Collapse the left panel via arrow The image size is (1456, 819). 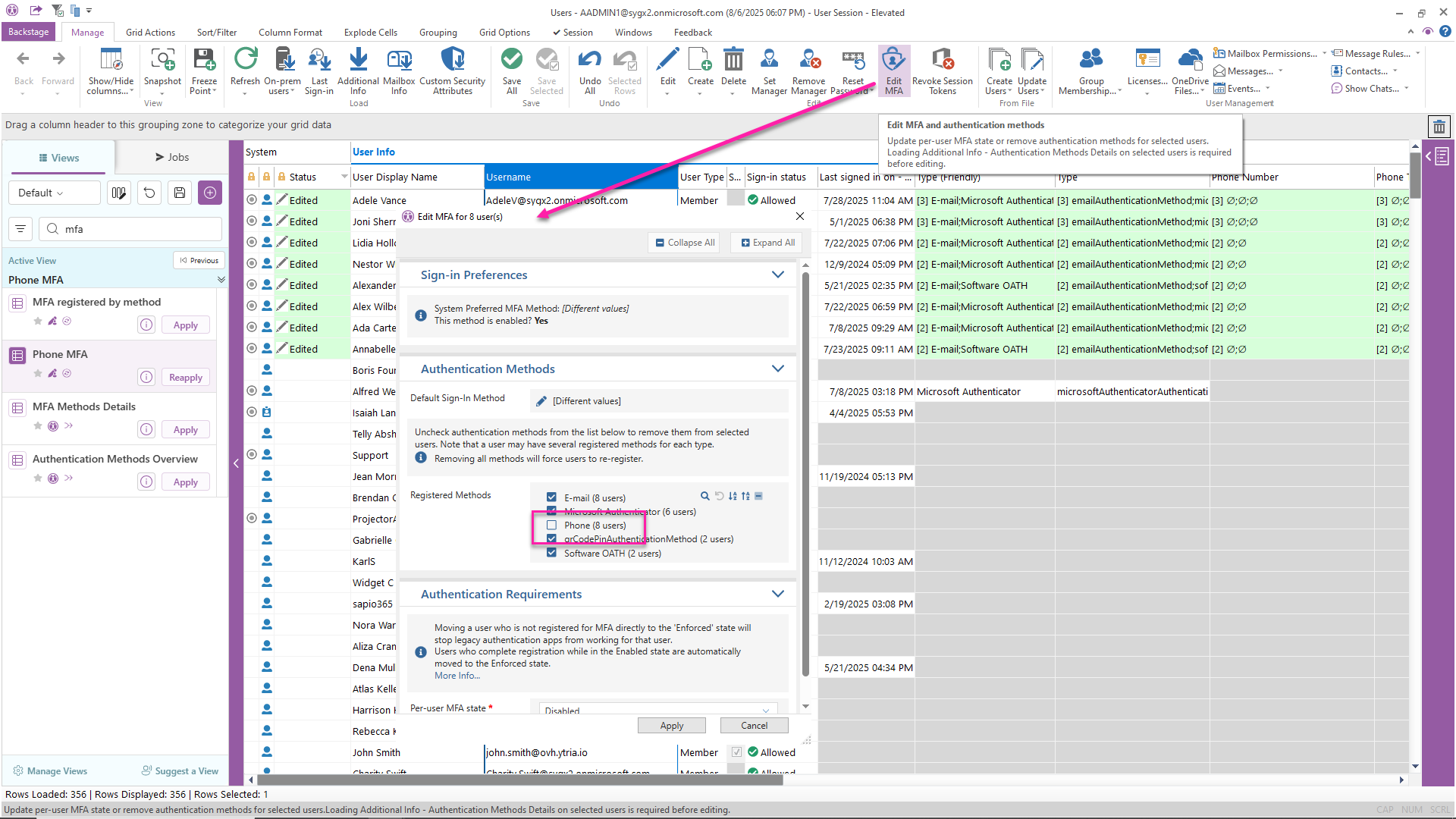pyautogui.click(x=236, y=463)
